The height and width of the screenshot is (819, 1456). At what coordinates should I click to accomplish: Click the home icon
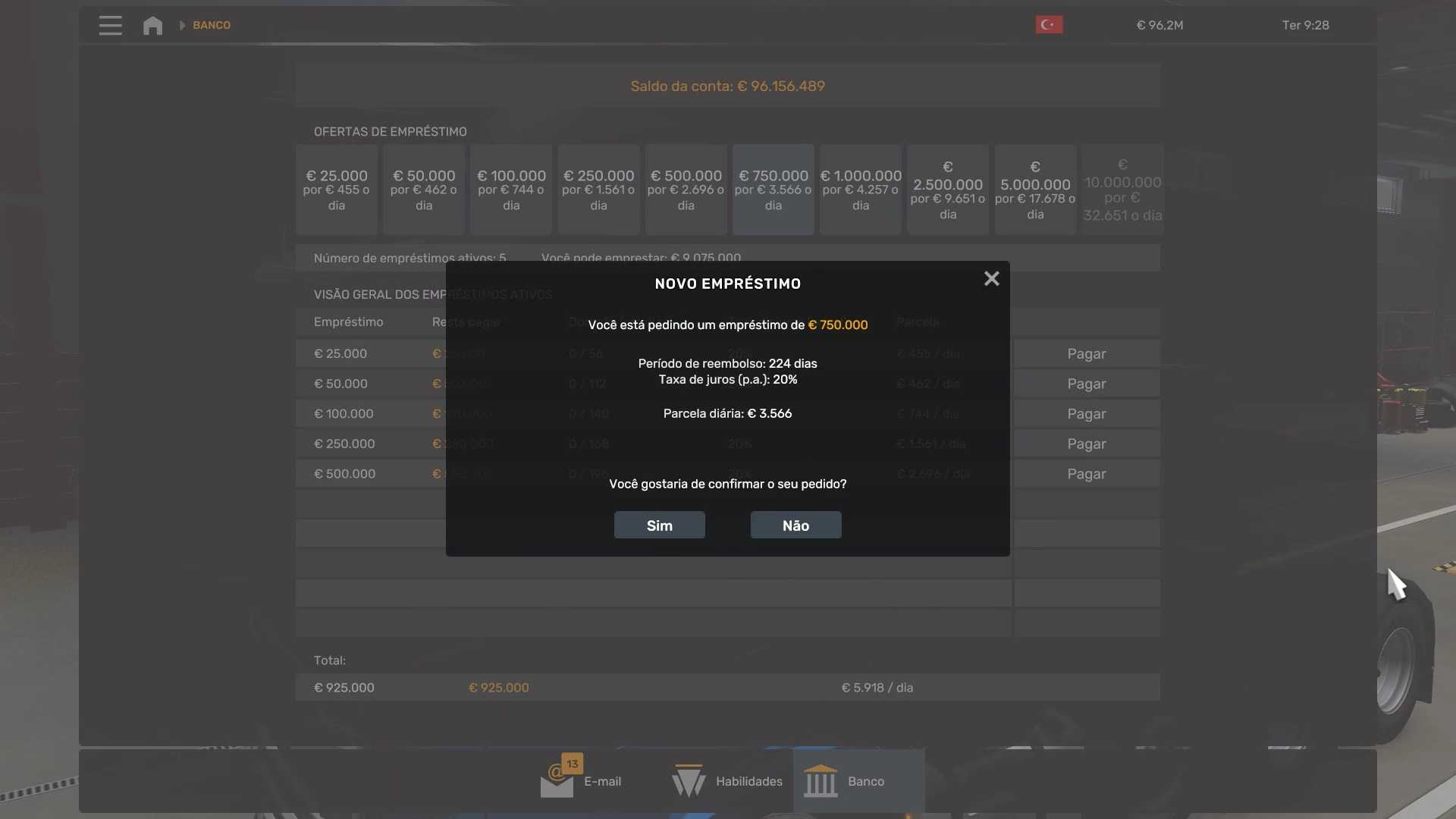click(152, 25)
